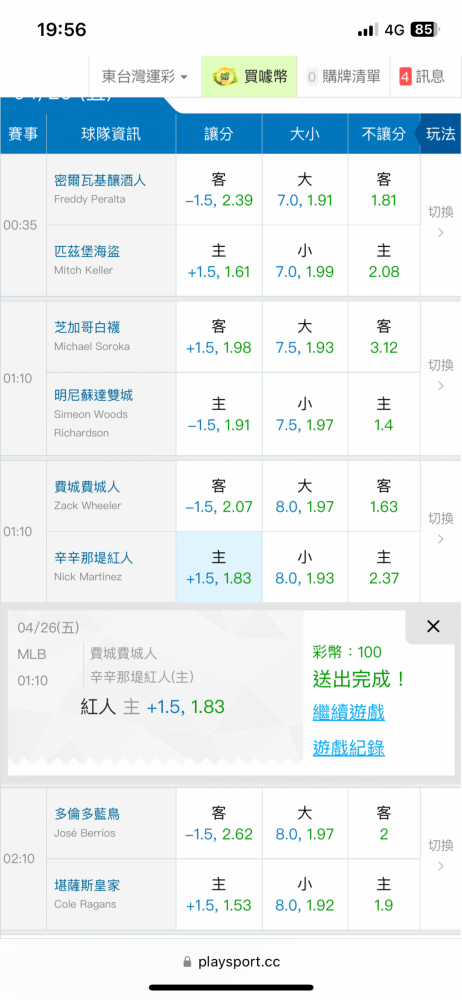Tap the playsport.cc address bar

click(231, 962)
